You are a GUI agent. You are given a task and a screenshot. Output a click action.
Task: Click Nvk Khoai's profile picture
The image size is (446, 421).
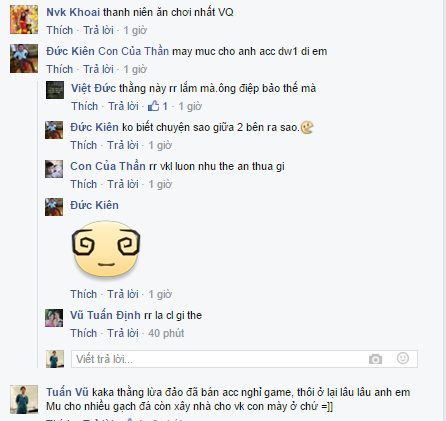coord(24,19)
